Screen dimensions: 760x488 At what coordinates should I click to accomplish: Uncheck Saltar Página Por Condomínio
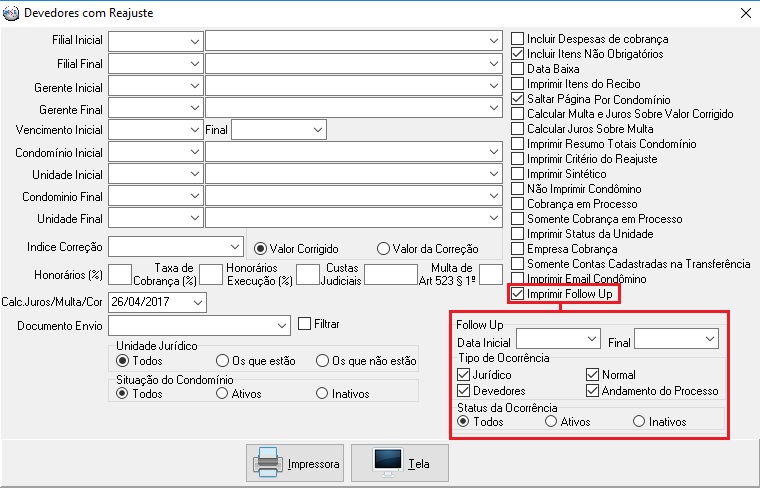click(517, 99)
